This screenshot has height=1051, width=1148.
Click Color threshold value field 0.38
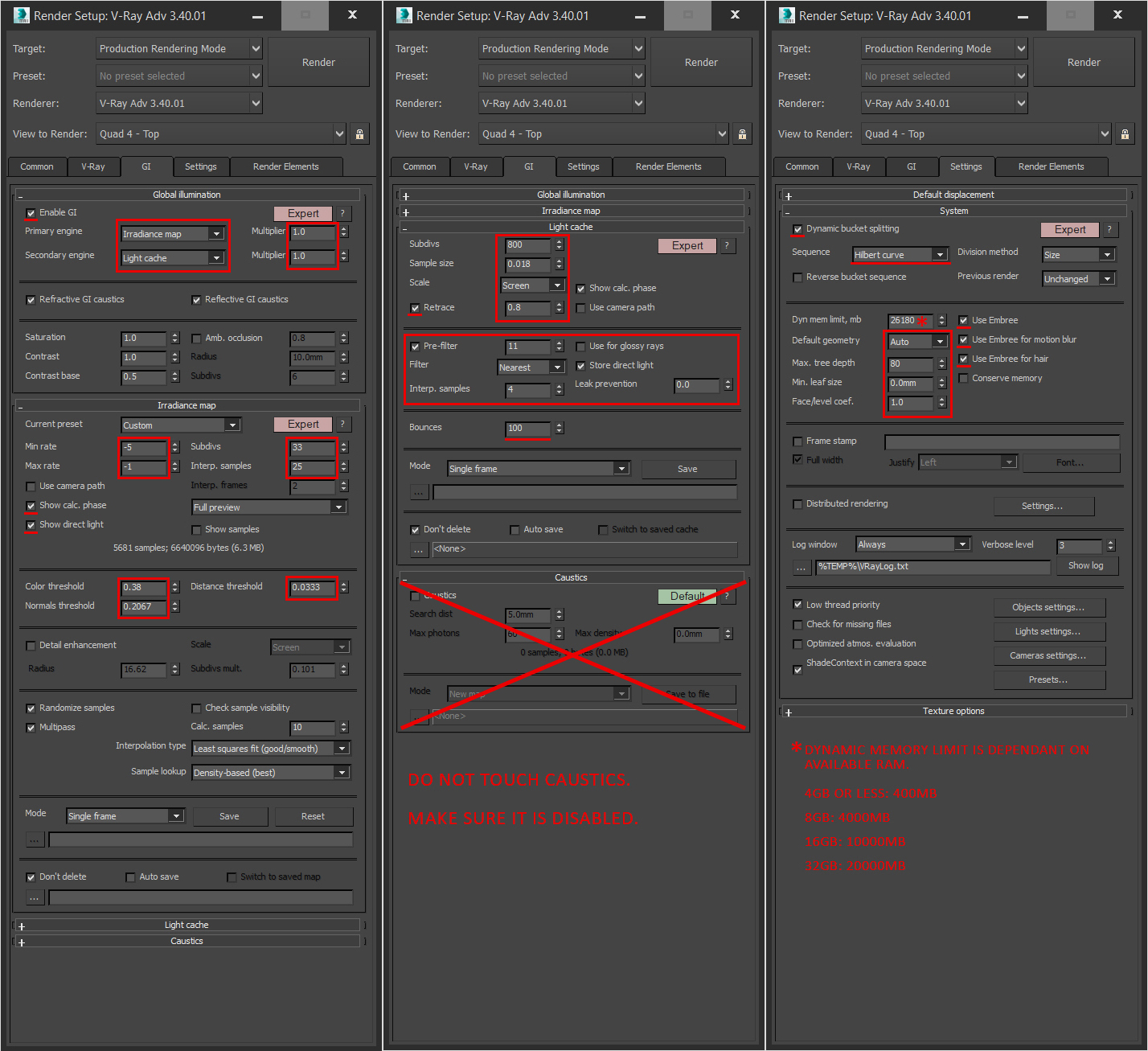144,587
